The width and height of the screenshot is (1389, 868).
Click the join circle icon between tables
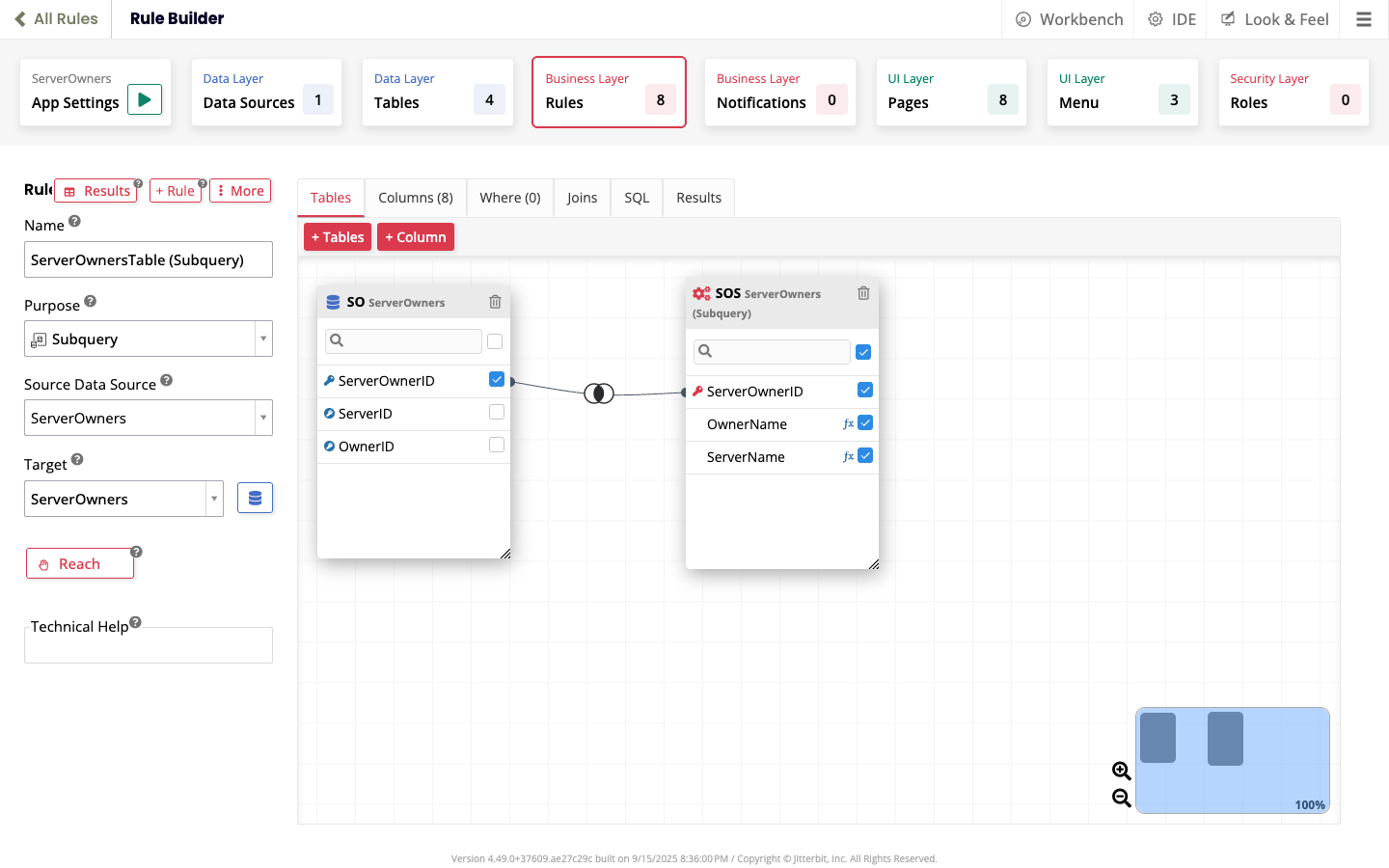pos(599,393)
